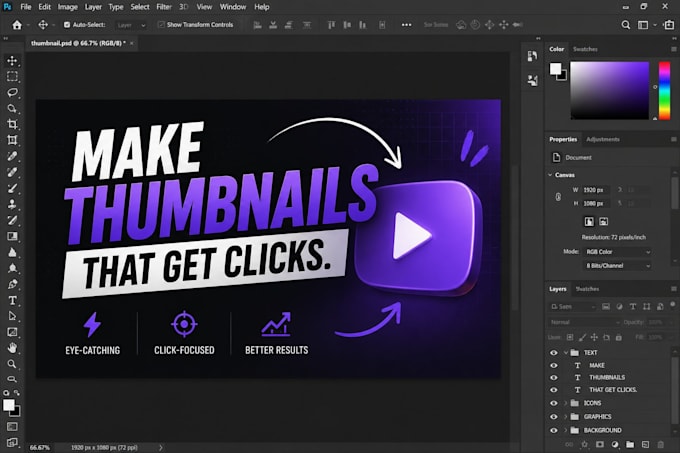Screen dimensions: 680x453
Task: Select the Path Selection arrow tool
Action: click(12, 316)
